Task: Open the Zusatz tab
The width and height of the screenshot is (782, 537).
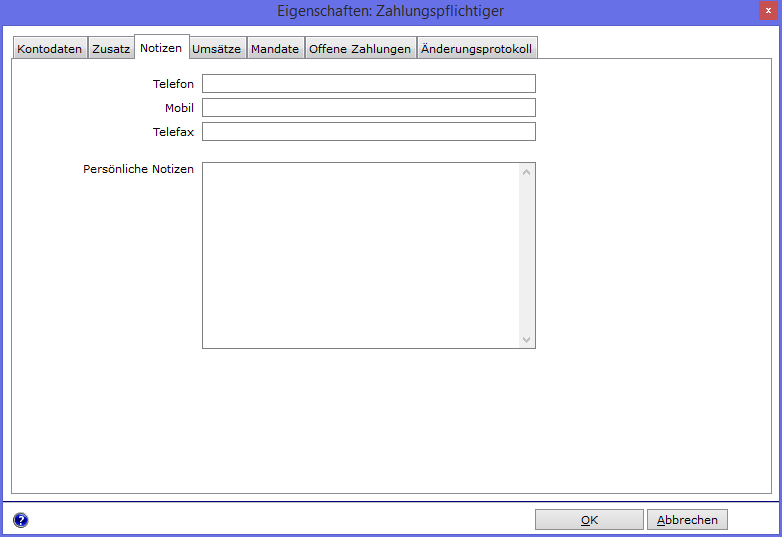Action: click(111, 49)
